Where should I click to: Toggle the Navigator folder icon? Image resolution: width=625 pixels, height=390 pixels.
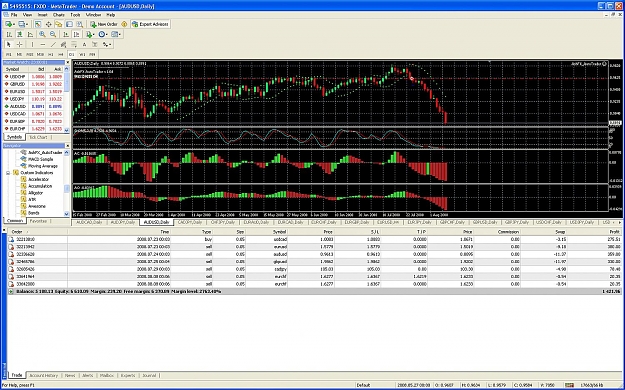point(59,24)
